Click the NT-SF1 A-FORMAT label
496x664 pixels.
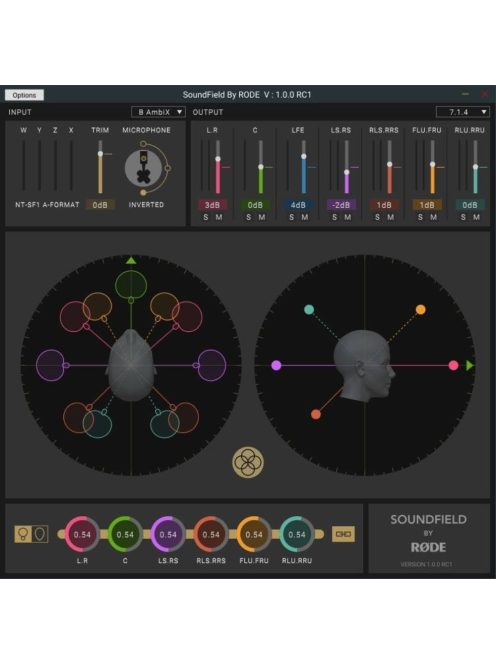pos(47,205)
